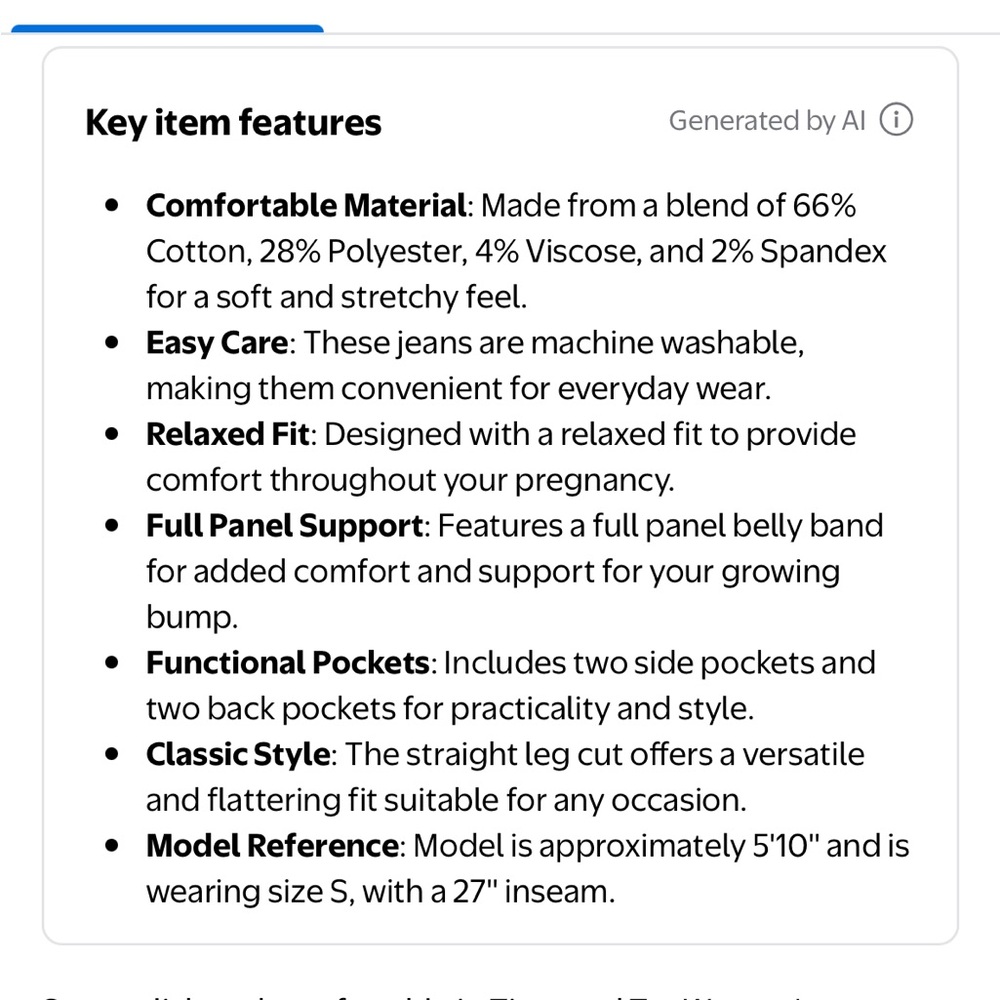This screenshot has height=1000, width=1000.
Task: Click the Comfortable Material bold label
Action: [306, 205]
